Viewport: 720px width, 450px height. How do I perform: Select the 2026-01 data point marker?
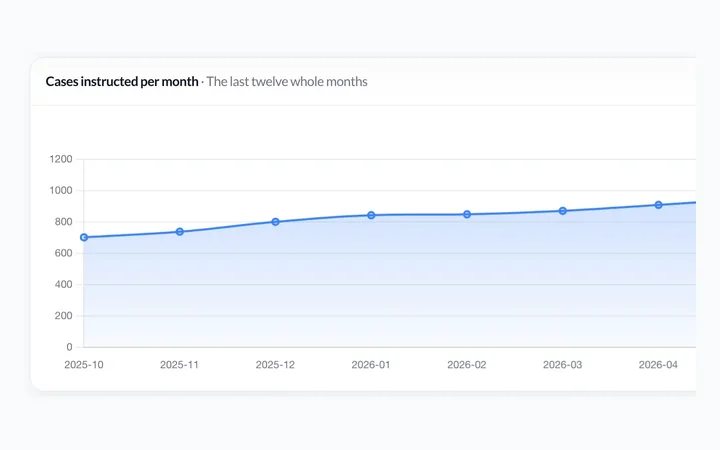pyautogui.click(x=371, y=215)
